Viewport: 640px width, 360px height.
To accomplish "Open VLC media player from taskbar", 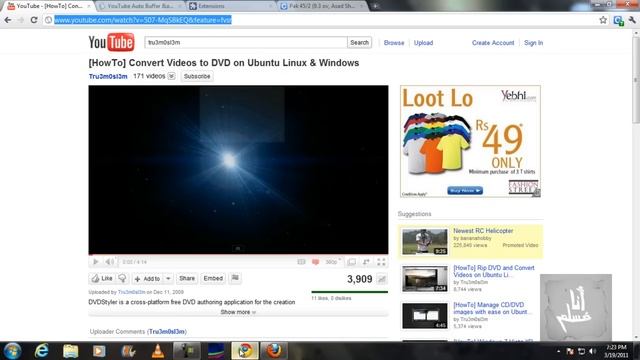I will (x=158, y=351).
